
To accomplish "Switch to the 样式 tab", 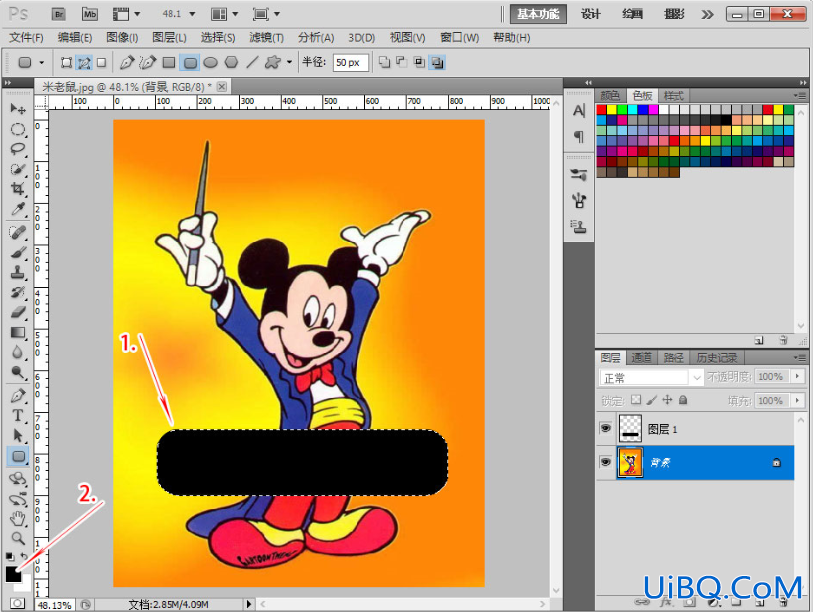I will pyautogui.click(x=674, y=96).
